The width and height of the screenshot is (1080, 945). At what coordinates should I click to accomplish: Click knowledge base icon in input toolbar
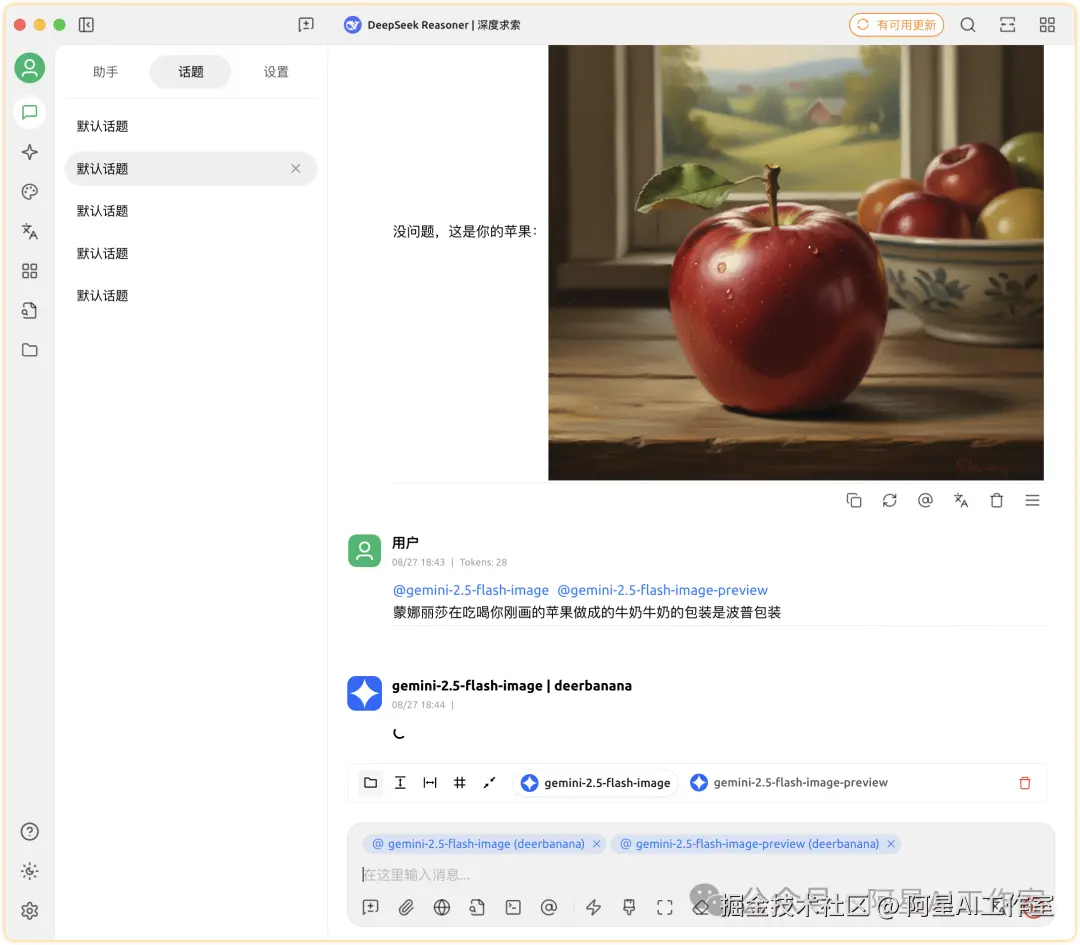click(x=477, y=908)
